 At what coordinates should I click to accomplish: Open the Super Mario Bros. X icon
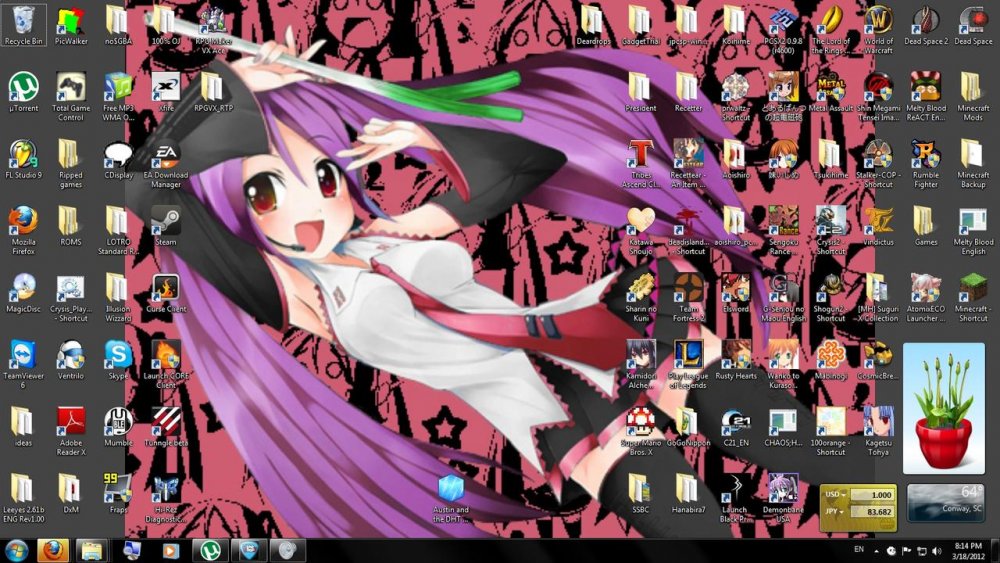pos(640,422)
